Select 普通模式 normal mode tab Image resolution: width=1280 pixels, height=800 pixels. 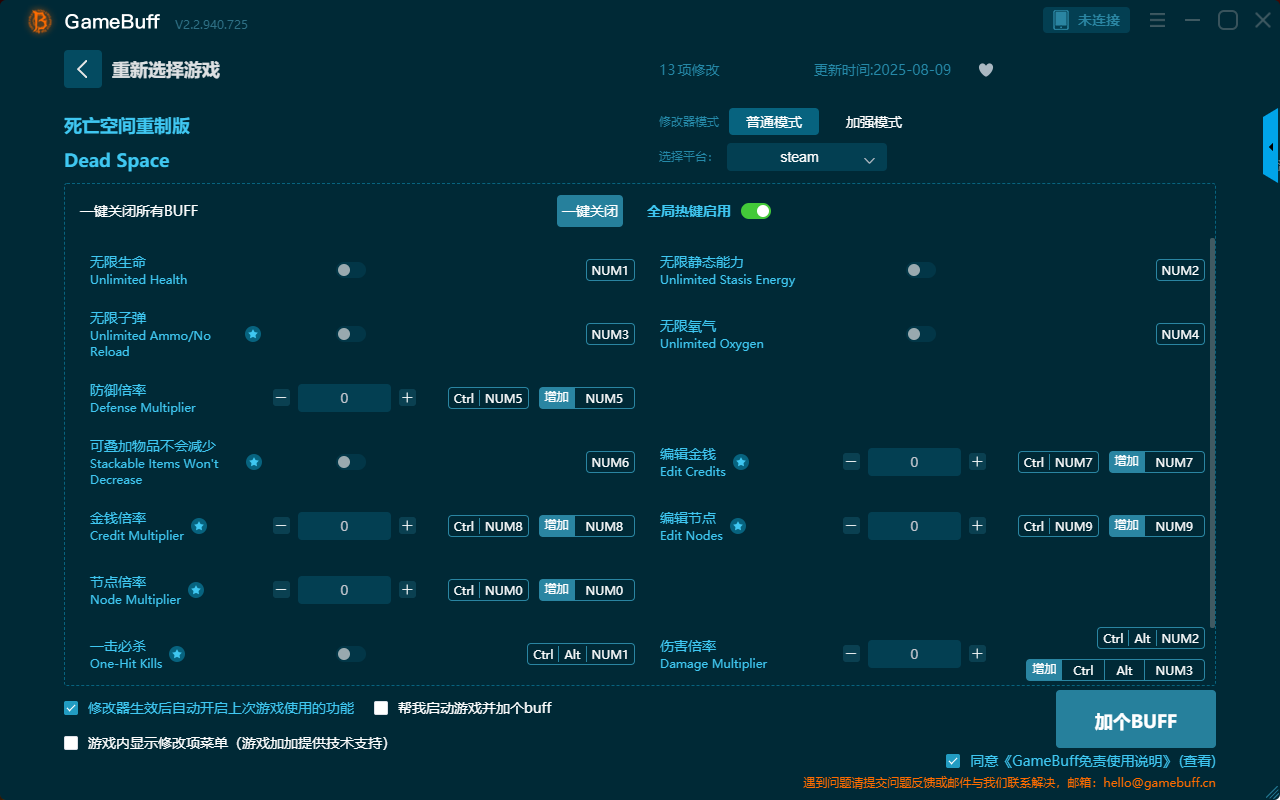[x=774, y=122]
